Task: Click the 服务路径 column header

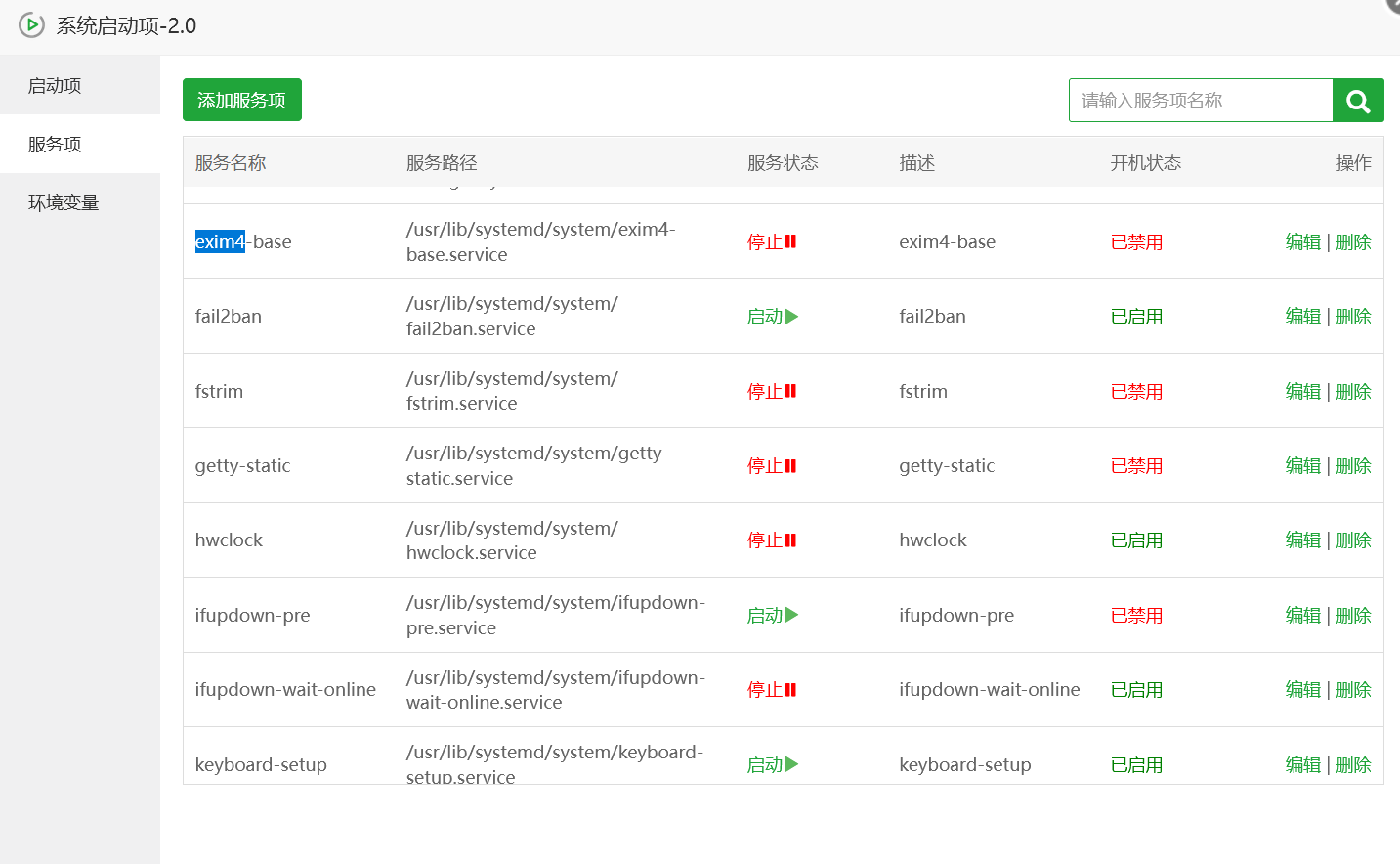Action: [442, 163]
